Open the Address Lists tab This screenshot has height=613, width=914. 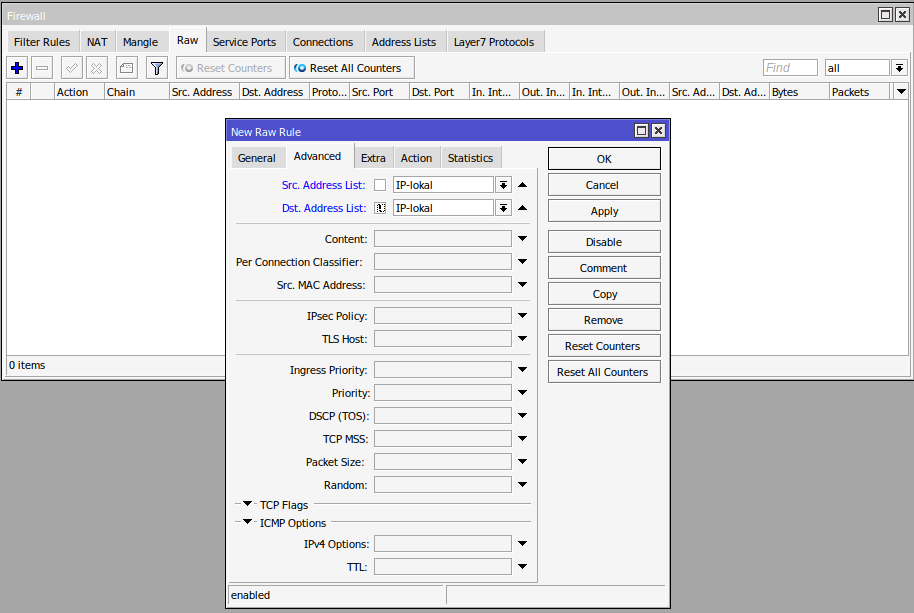[x=404, y=42]
